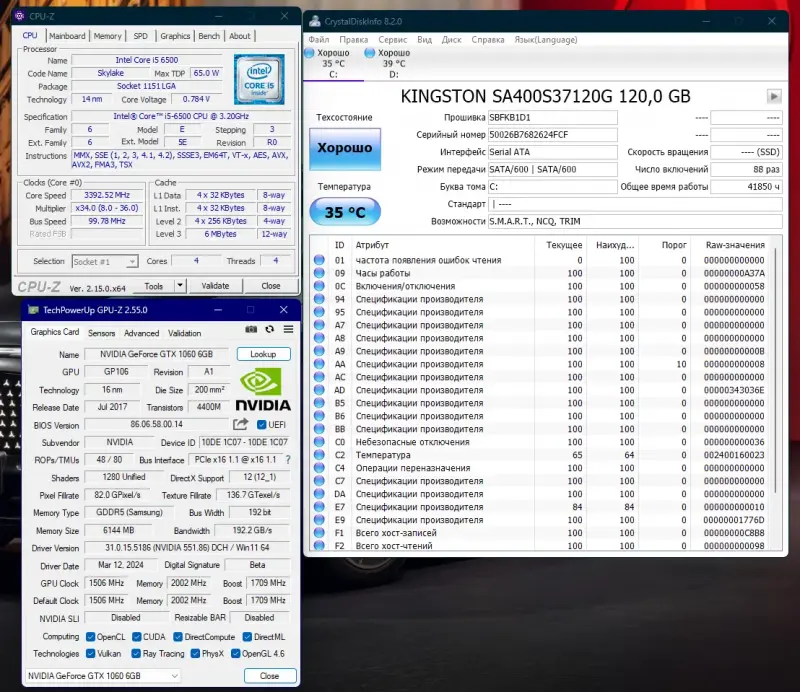Toggle the DirectCompute checkbox
The image size is (800, 692).
click(178, 637)
